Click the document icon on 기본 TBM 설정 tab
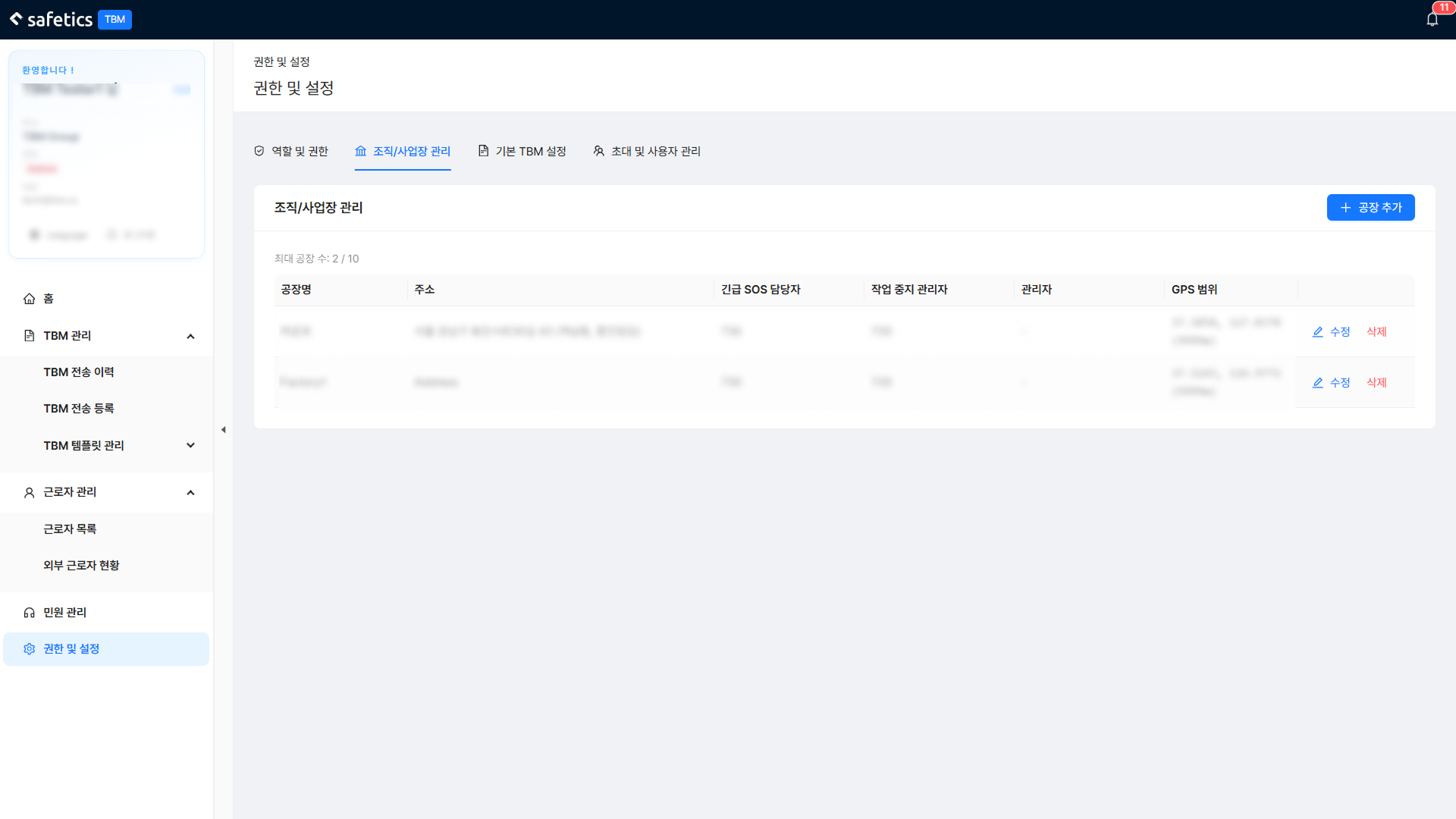This screenshot has width=1456, height=819. 483,151
